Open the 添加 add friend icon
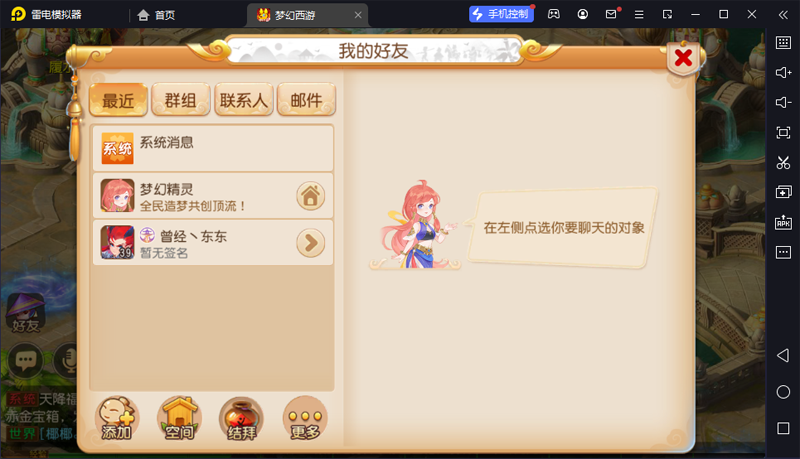Image resolution: width=800 pixels, height=459 pixels. (117, 418)
